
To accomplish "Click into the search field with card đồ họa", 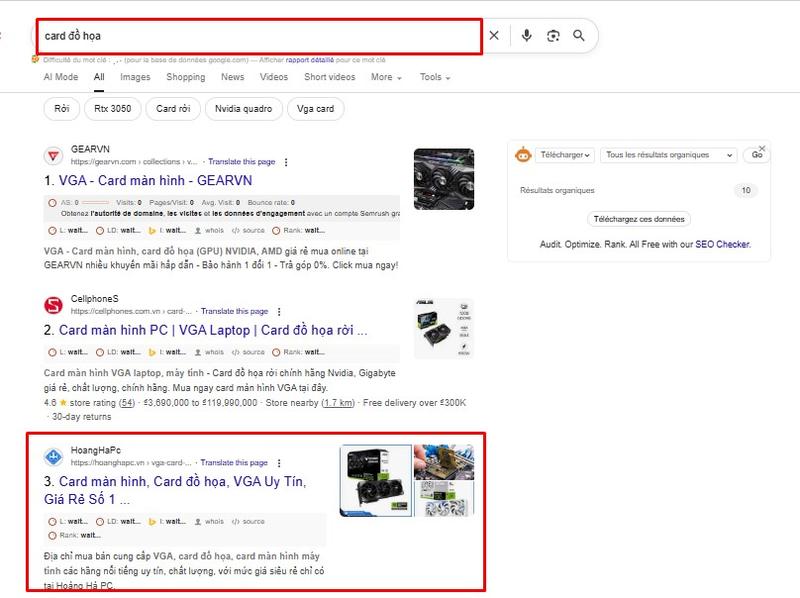I will tap(259, 36).
